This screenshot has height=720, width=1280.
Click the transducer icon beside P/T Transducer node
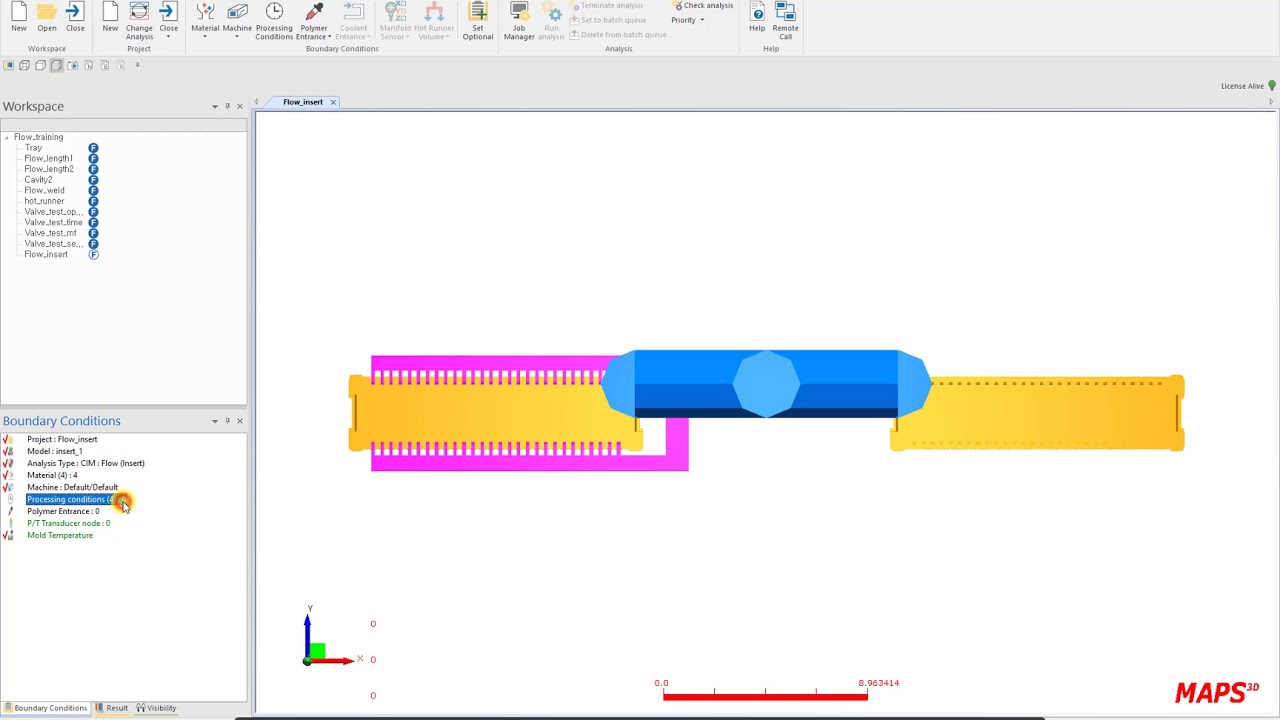(x=10, y=523)
